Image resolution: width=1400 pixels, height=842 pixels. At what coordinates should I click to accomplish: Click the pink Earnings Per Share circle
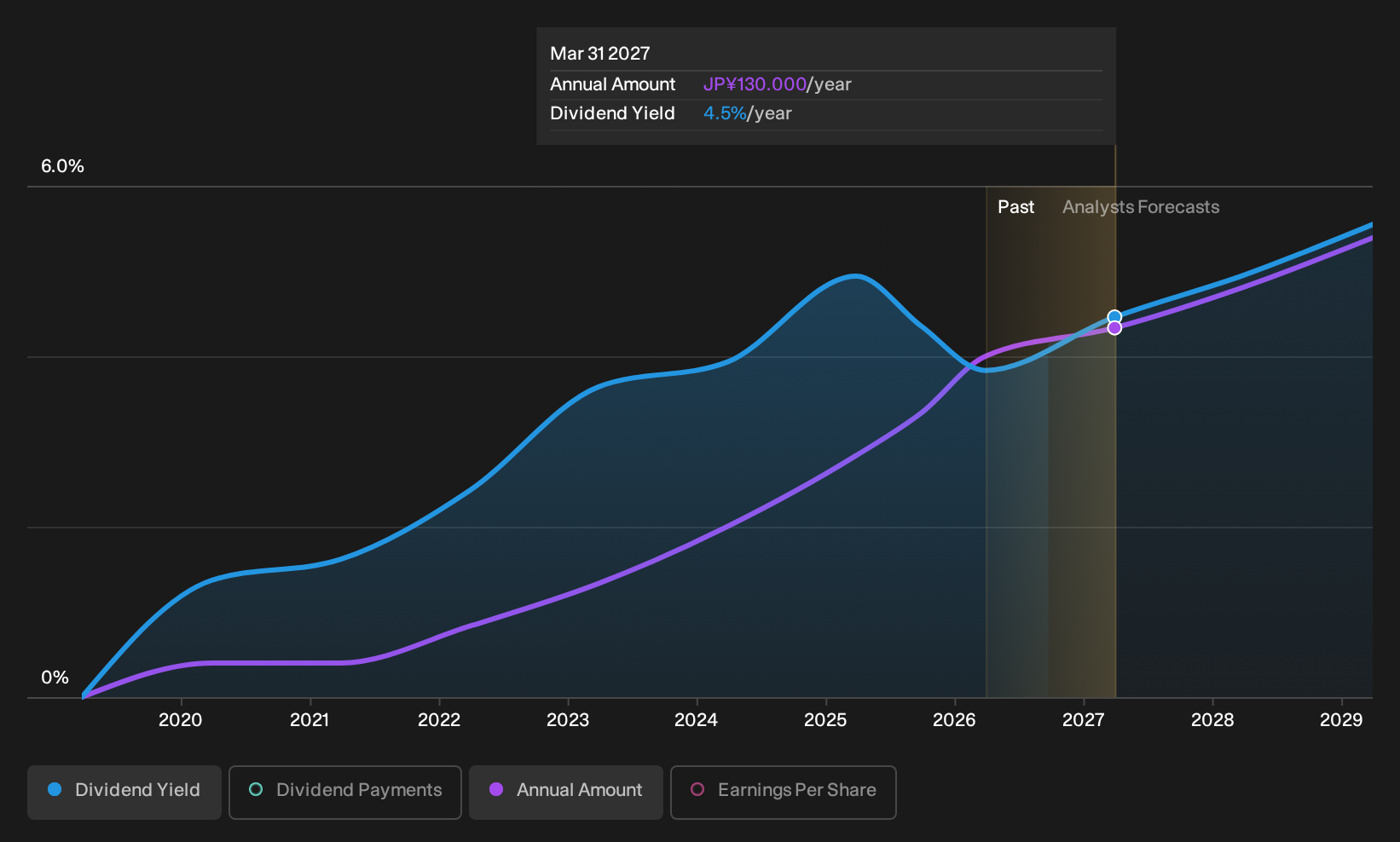pyautogui.click(x=697, y=790)
